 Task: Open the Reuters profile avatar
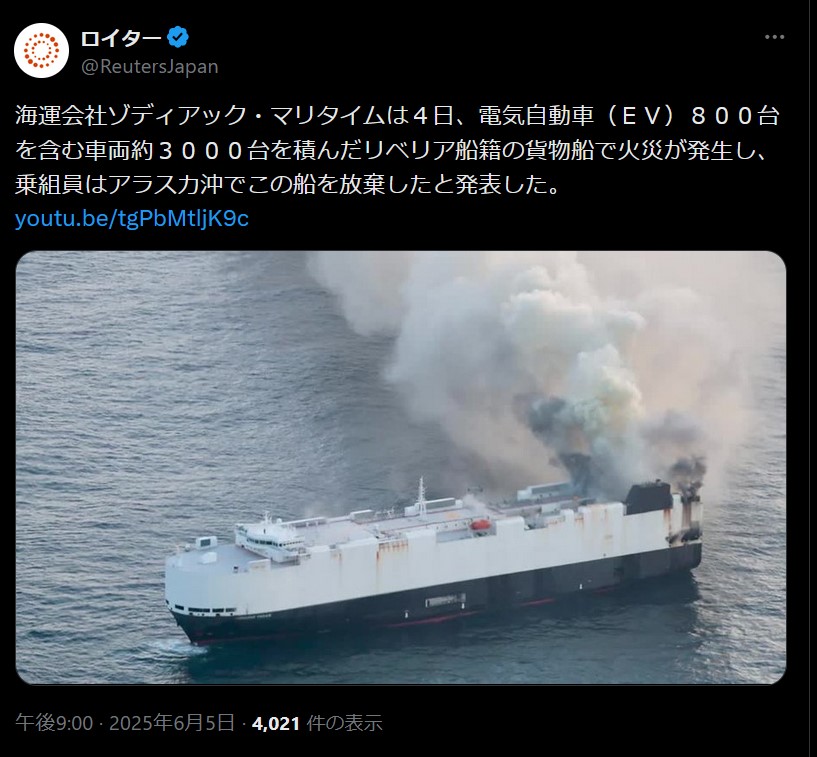pyautogui.click(x=42, y=51)
